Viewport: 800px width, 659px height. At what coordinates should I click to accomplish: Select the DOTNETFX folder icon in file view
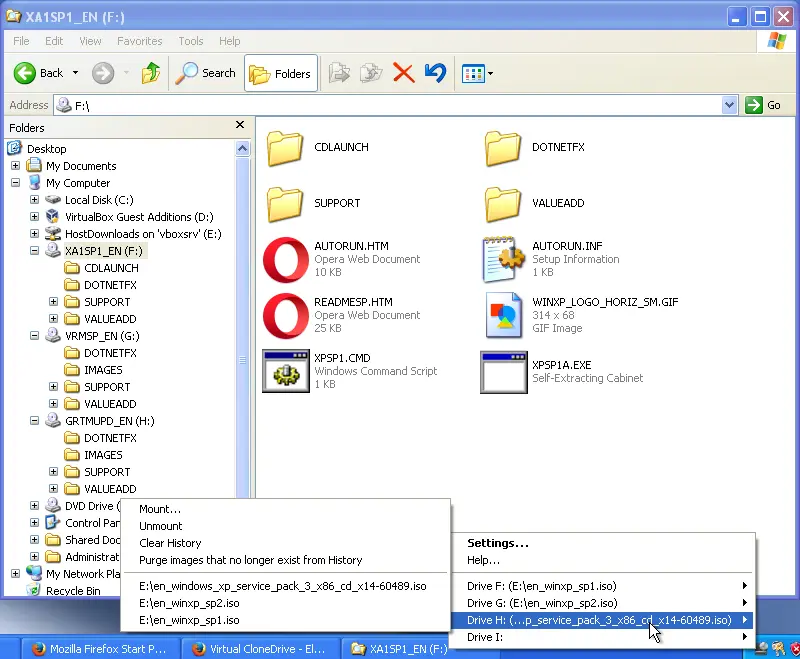503,148
